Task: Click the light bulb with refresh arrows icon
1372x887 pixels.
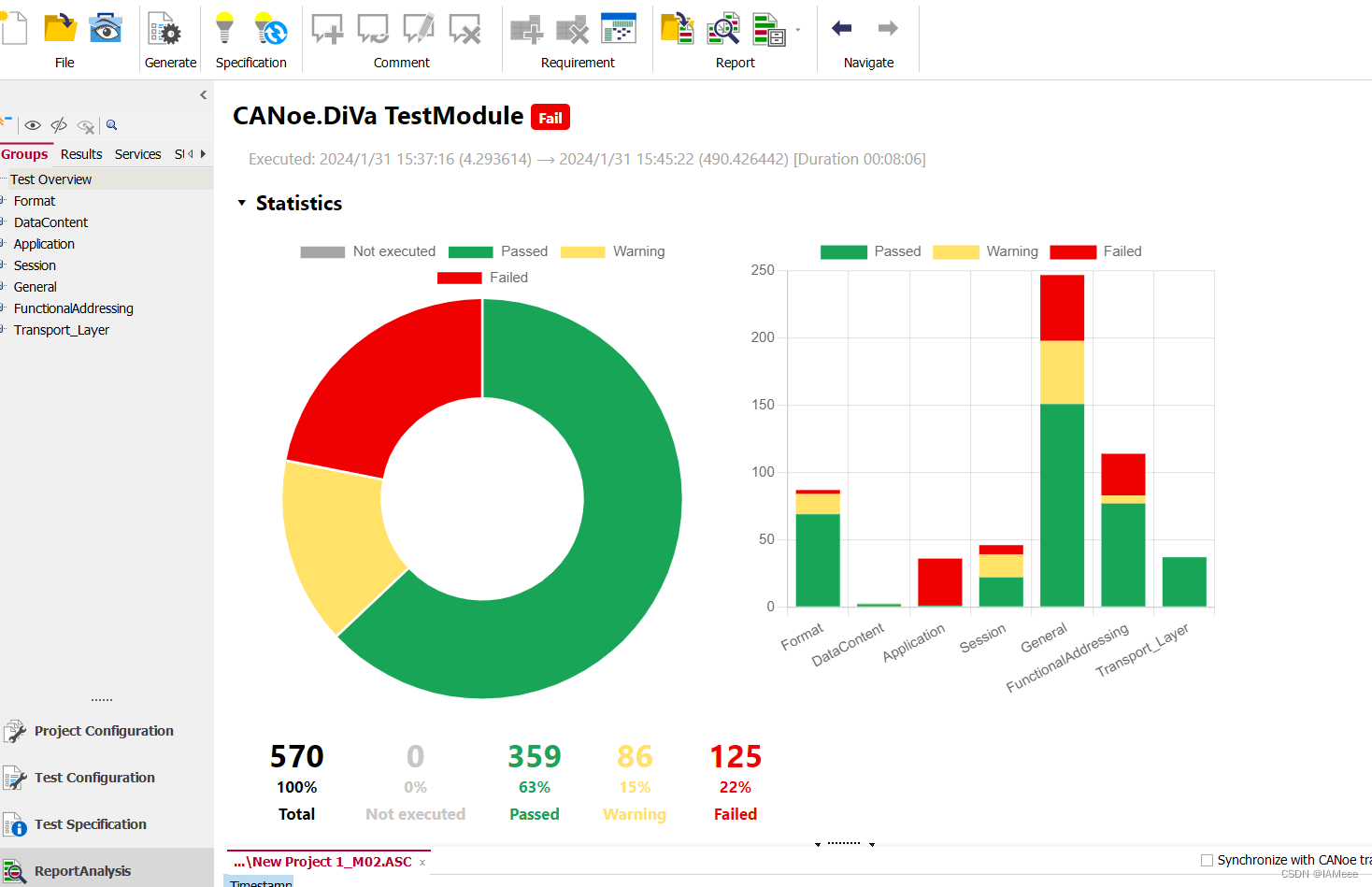Action: tap(271, 29)
